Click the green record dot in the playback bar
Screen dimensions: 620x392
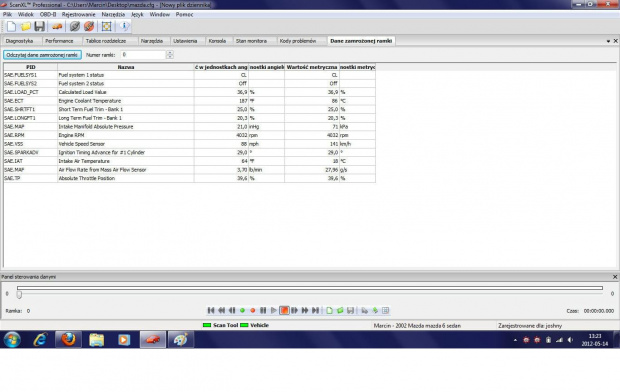[x=242, y=311]
